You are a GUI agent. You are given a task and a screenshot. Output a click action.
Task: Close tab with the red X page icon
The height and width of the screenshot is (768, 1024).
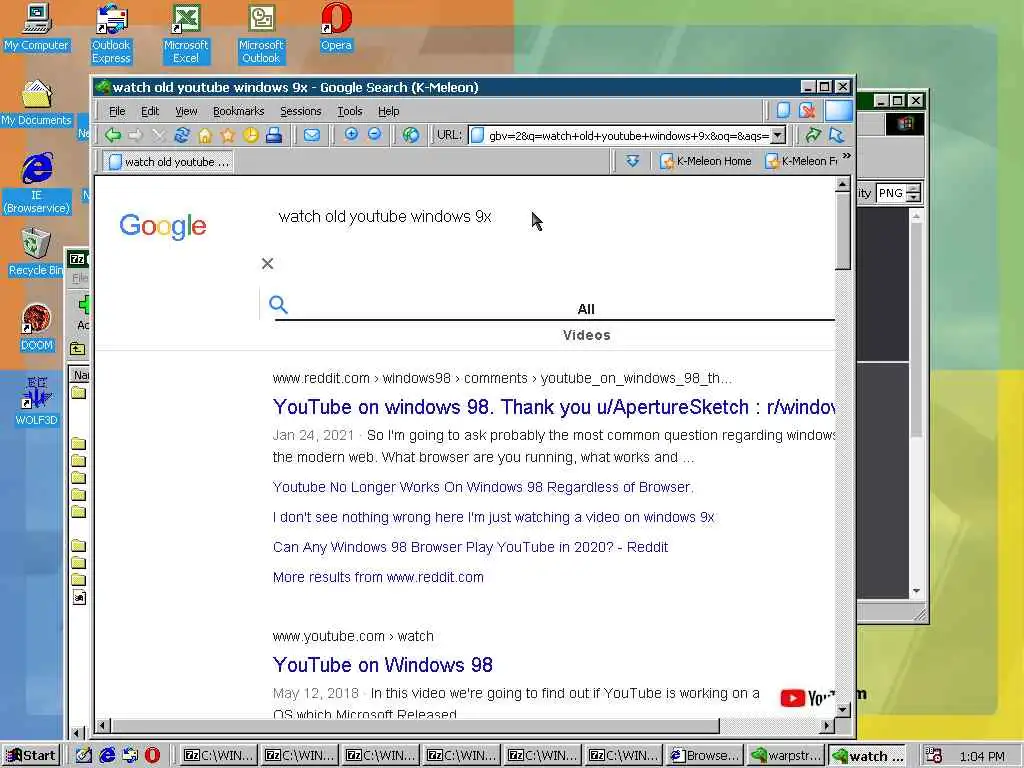(x=807, y=110)
